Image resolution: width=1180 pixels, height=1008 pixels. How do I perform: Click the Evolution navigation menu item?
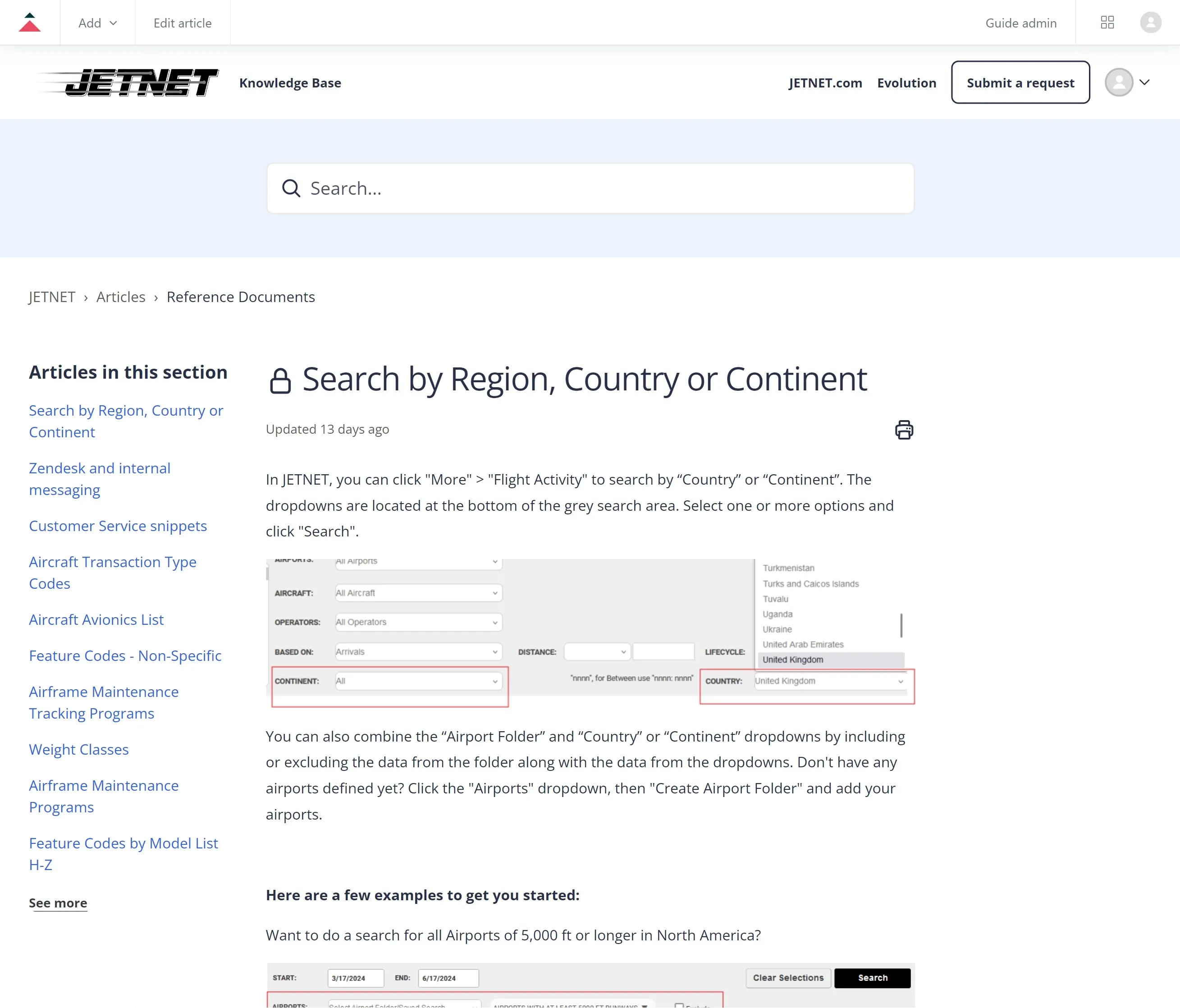coord(906,82)
